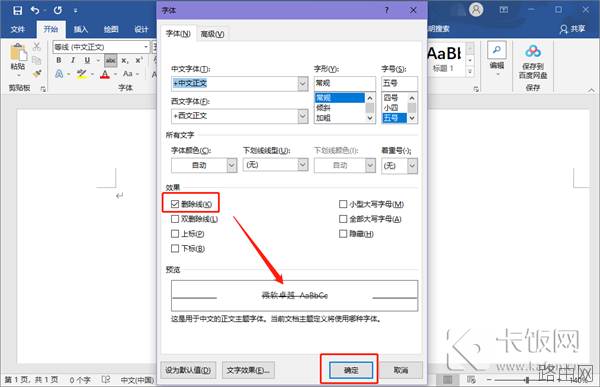Open the 字体颜色 font color dropdown
The width and height of the screenshot is (600, 387).
pyautogui.click(x=232, y=165)
